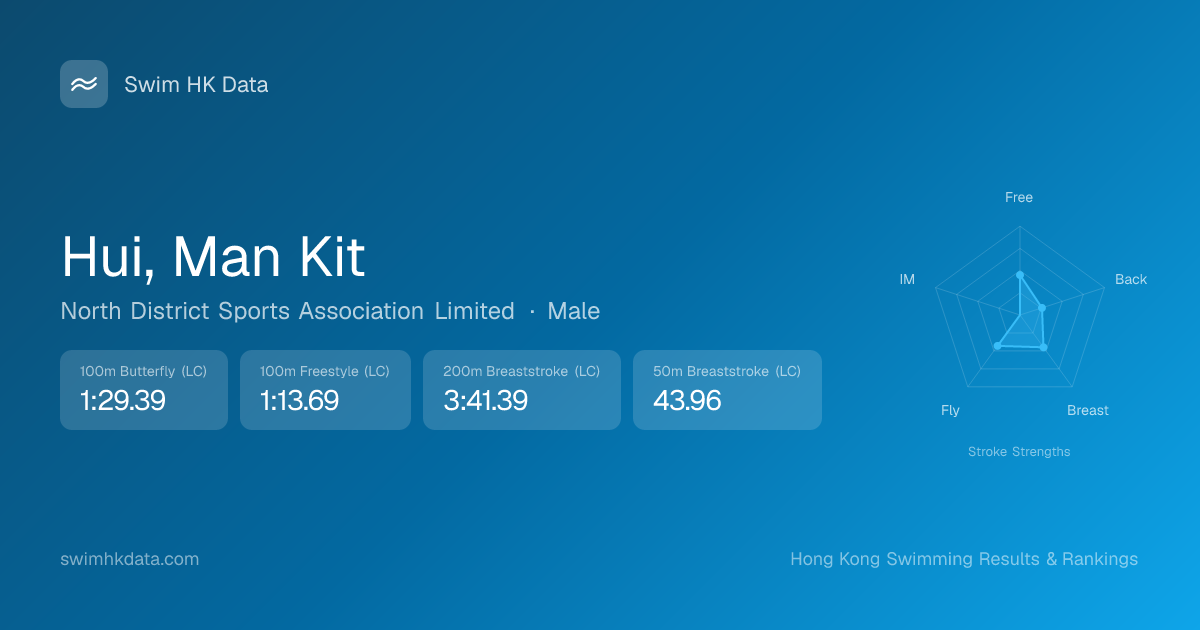Image resolution: width=1200 pixels, height=630 pixels.
Task: Click the IM axis label on radar
Action: (907, 279)
